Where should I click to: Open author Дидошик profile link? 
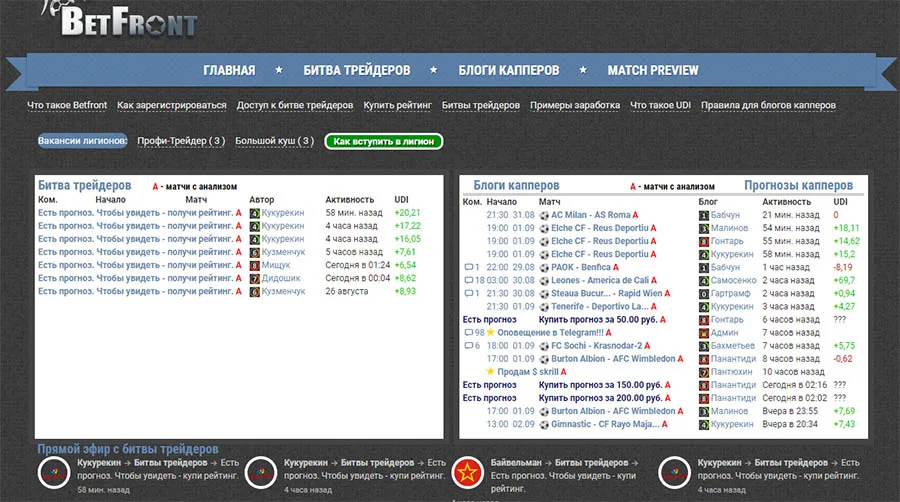[281, 278]
